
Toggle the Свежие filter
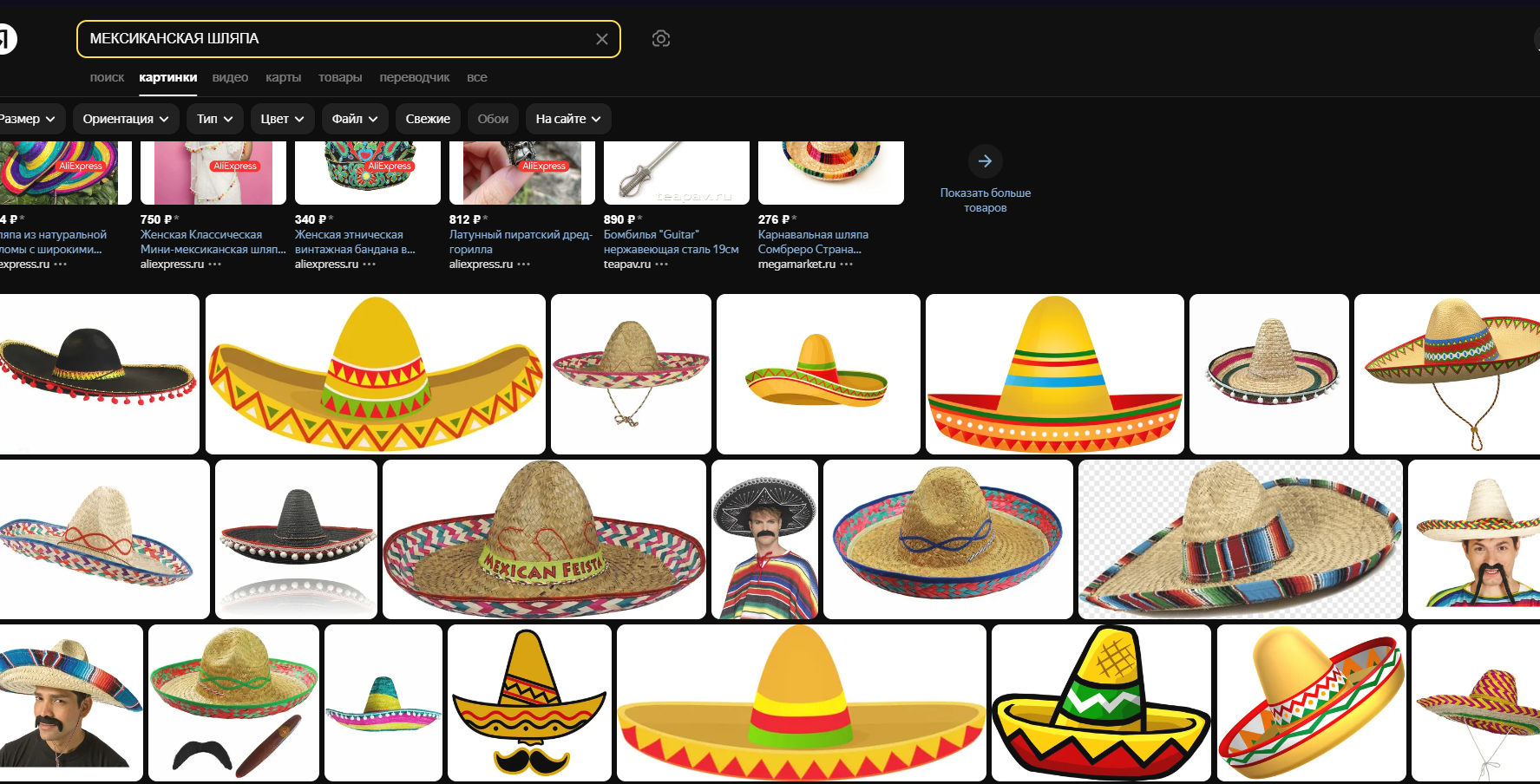[x=428, y=119]
